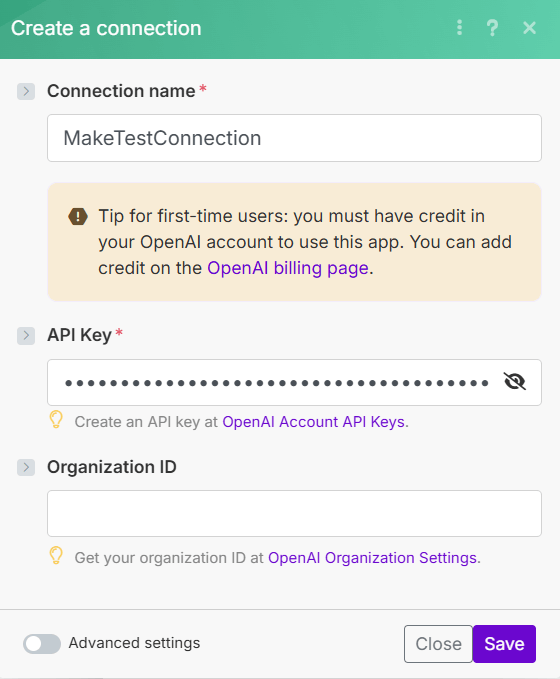This screenshot has width=560, height=679.
Task: Click the Save button
Action: click(x=504, y=644)
